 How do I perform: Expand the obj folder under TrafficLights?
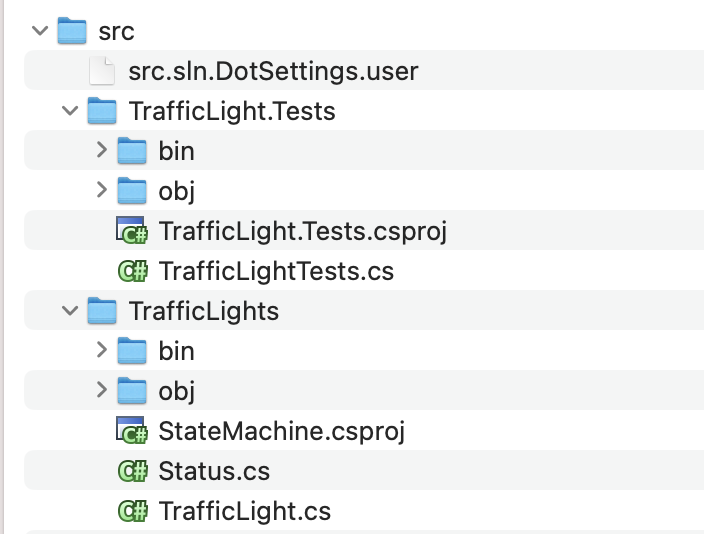(100, 391)
